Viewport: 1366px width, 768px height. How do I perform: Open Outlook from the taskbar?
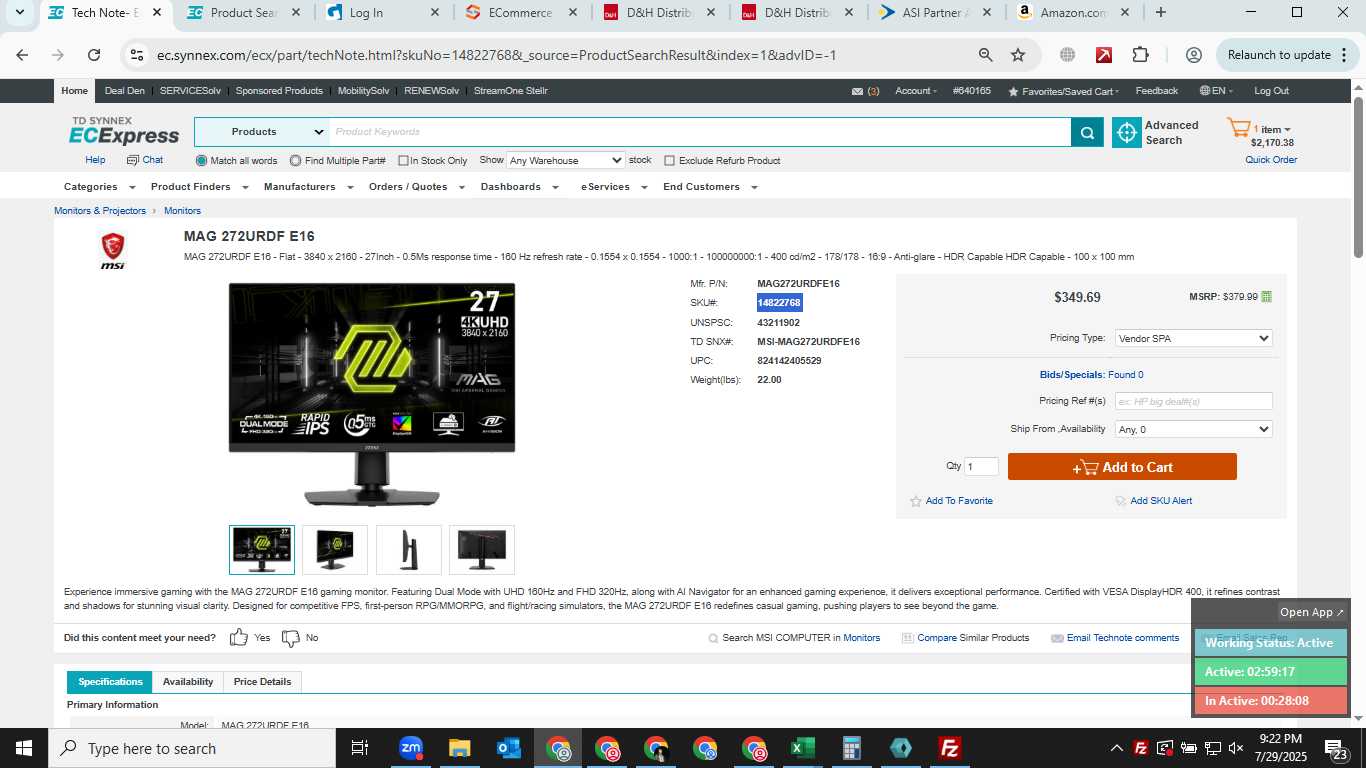coord(509,748)
